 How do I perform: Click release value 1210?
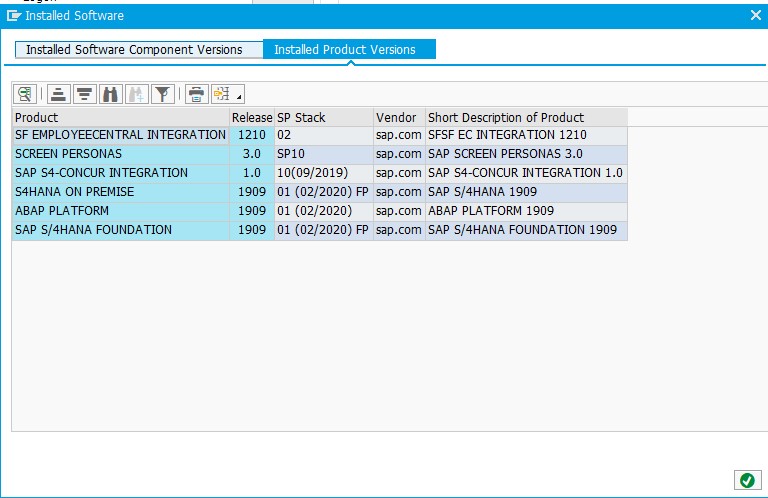(x=252, y=135)
